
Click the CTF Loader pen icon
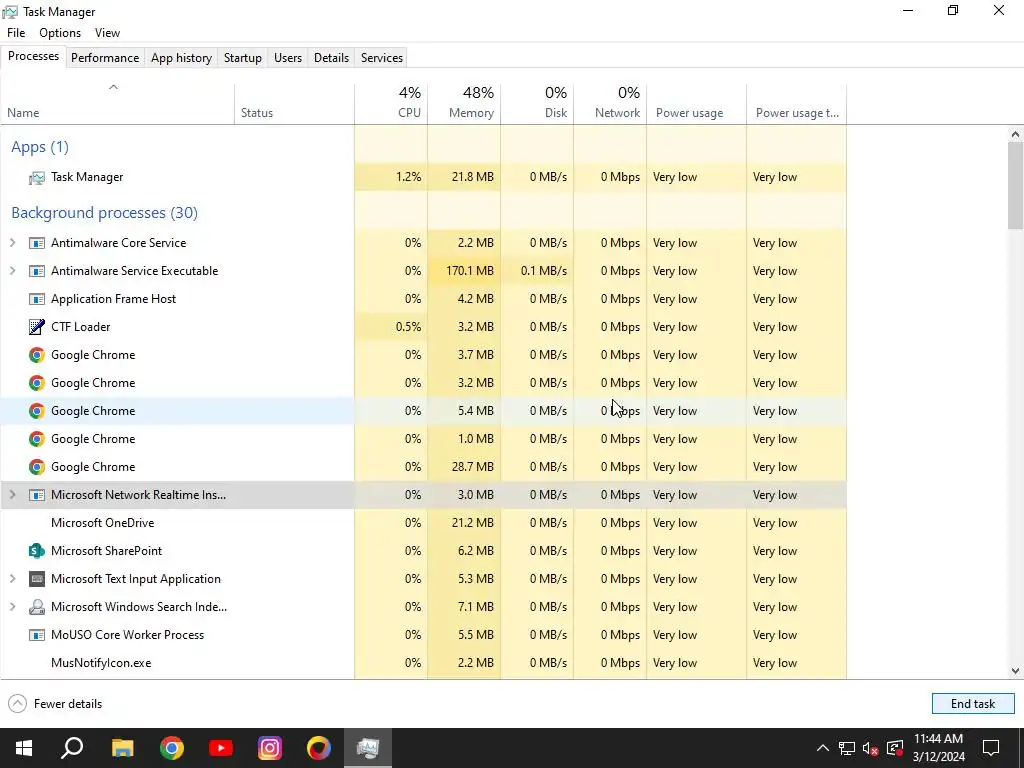pyautogui.click(x=37, y=327)
